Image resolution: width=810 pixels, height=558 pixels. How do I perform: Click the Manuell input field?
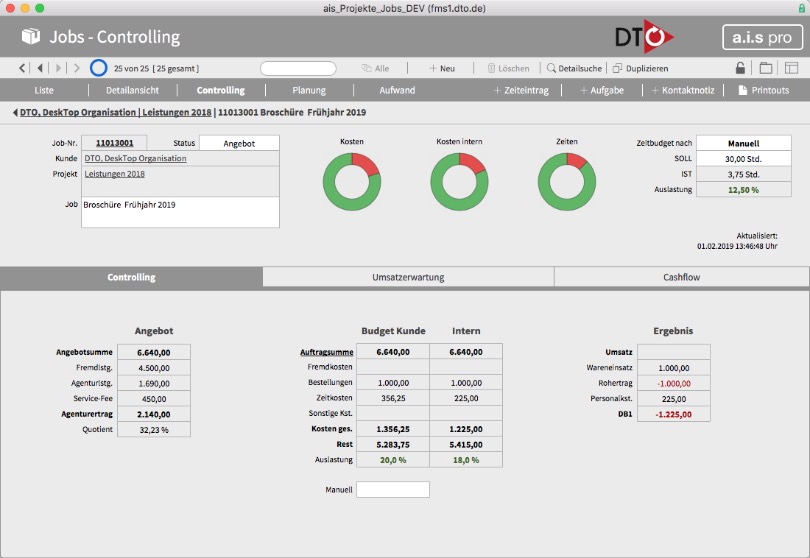[x=393, y=489]
